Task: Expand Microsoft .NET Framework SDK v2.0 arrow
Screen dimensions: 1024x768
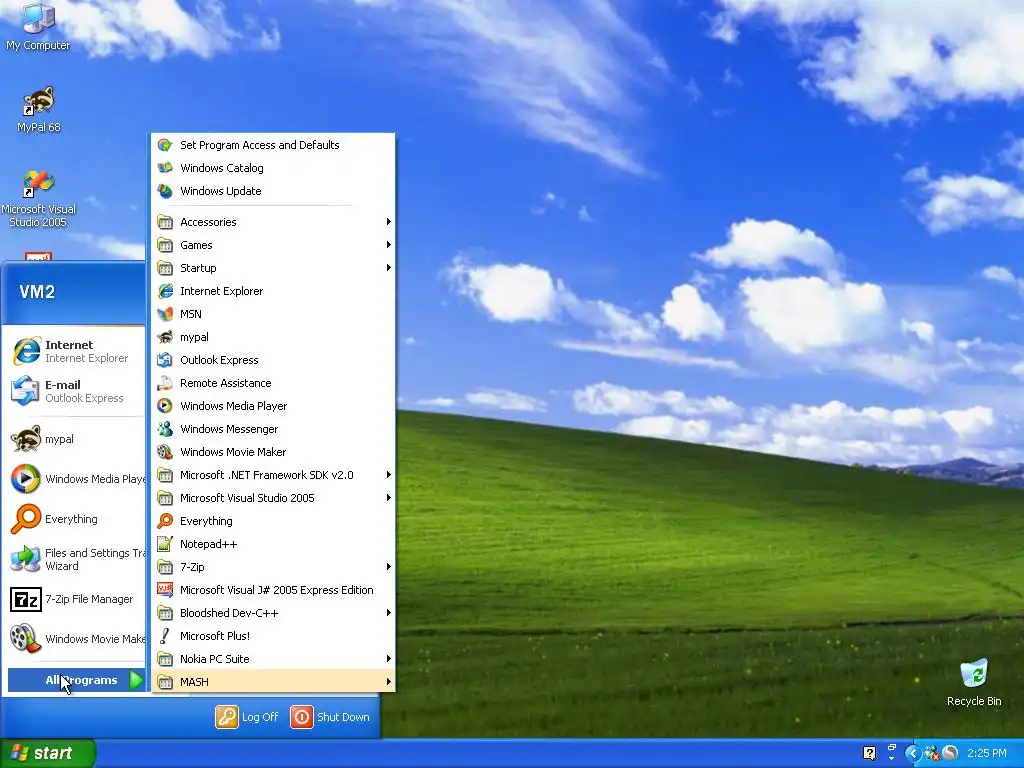Action: point(389,475)
